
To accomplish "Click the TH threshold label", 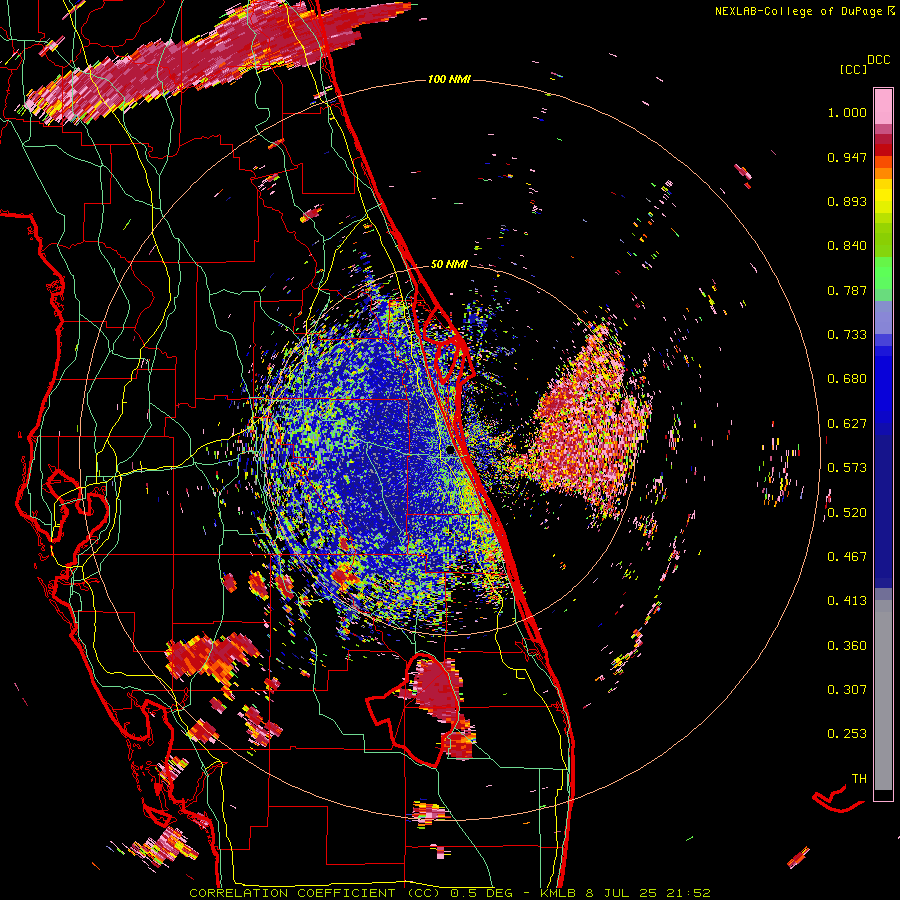I will pyautogui.click(x=859, y=779).
